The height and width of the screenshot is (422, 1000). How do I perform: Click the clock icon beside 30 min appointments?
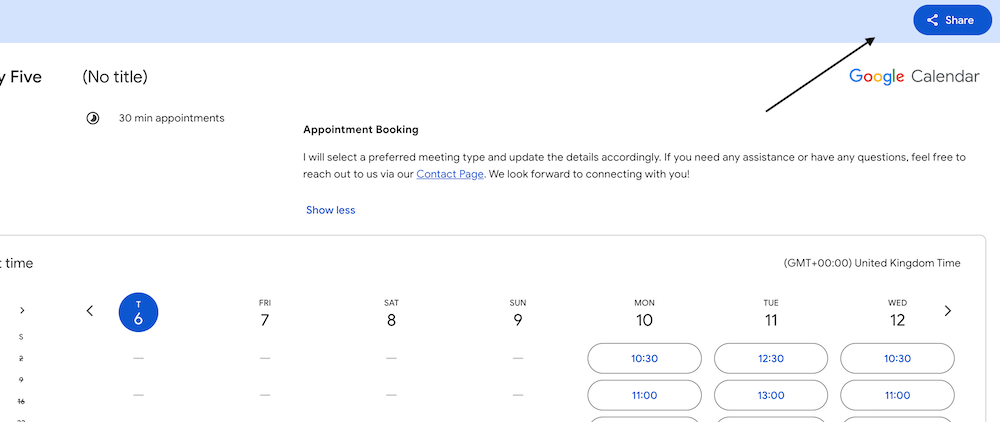point(93,118)
